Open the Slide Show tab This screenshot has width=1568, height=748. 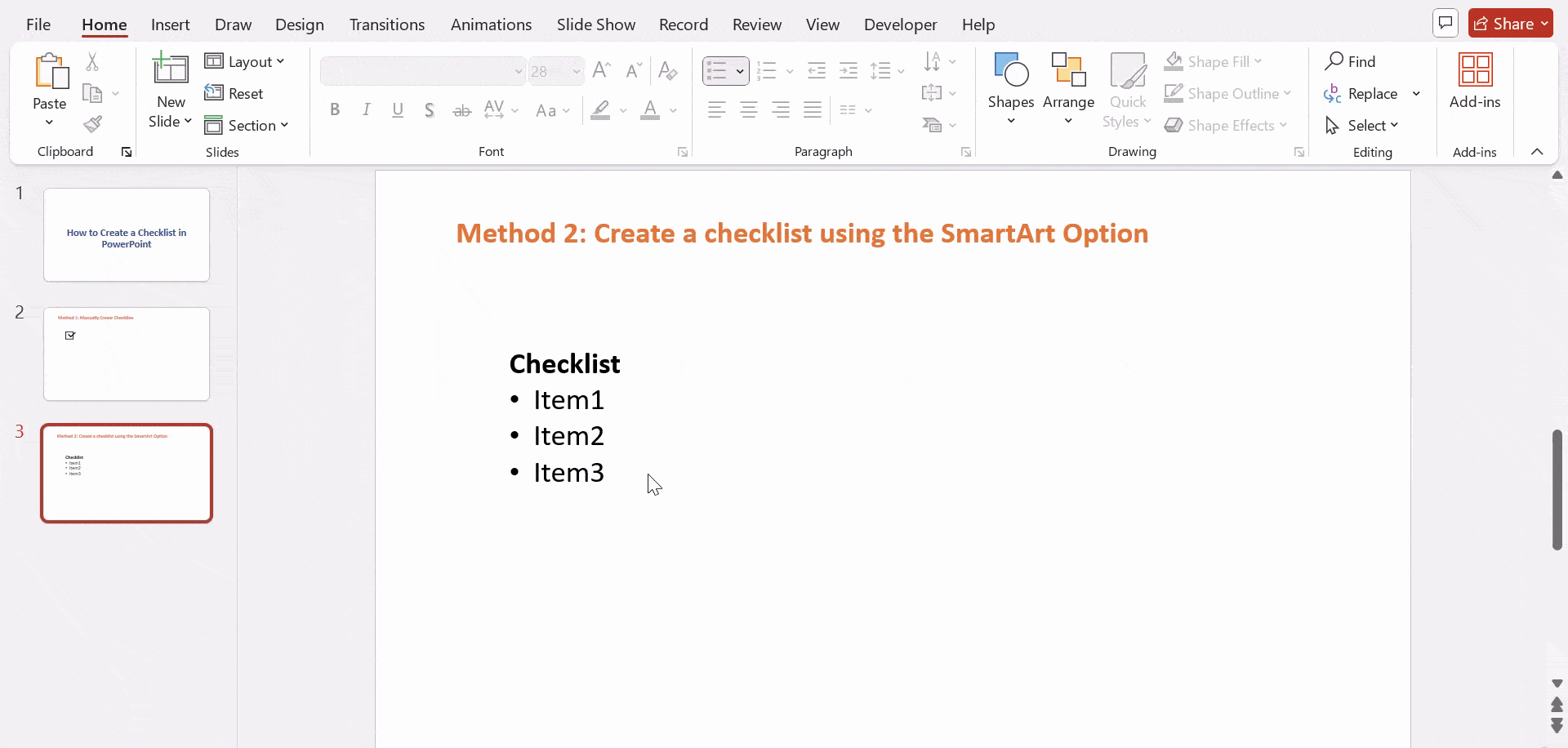pyautogui.click(x=595, y=24)
